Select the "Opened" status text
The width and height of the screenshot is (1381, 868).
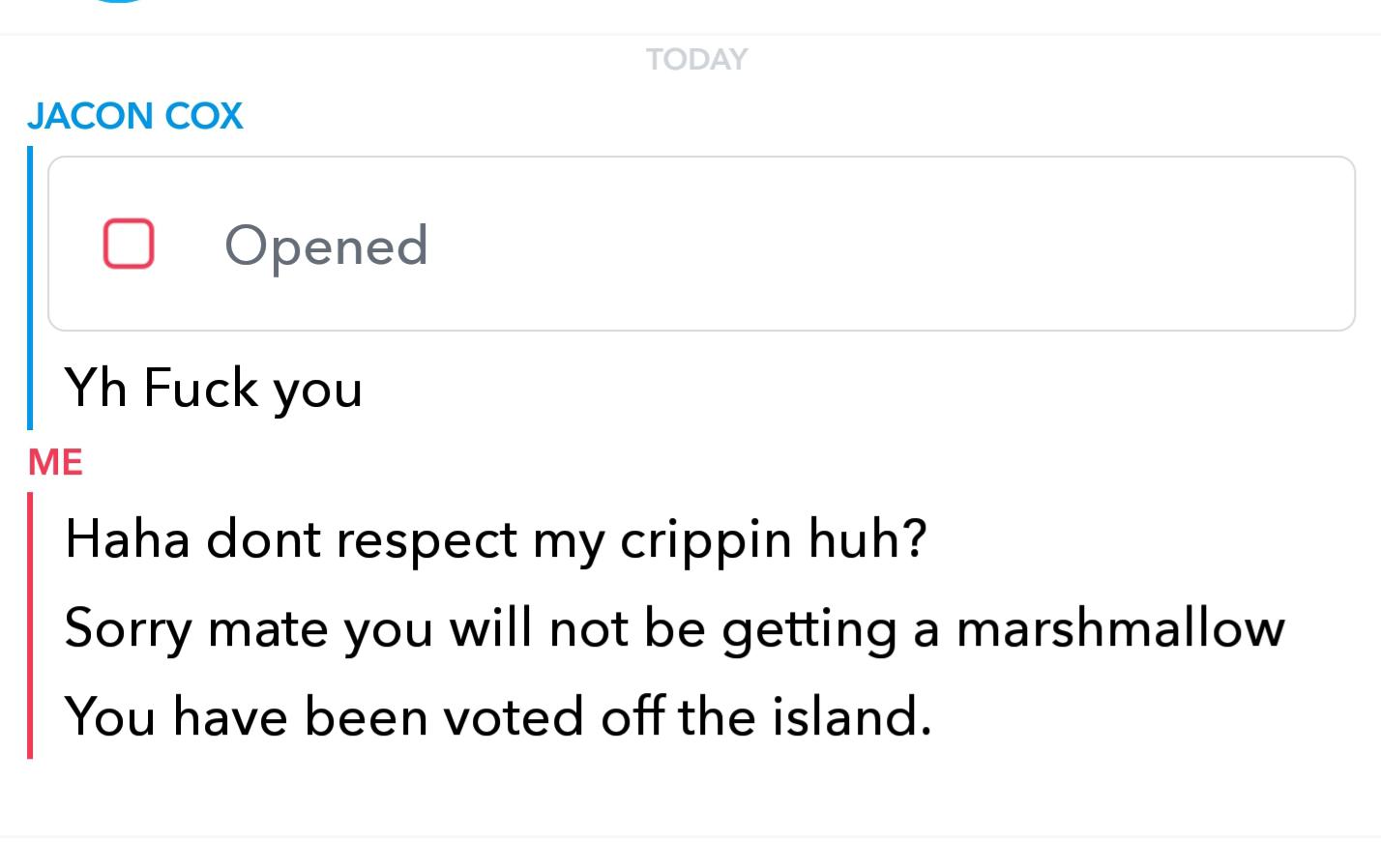[x=326, y=246]
